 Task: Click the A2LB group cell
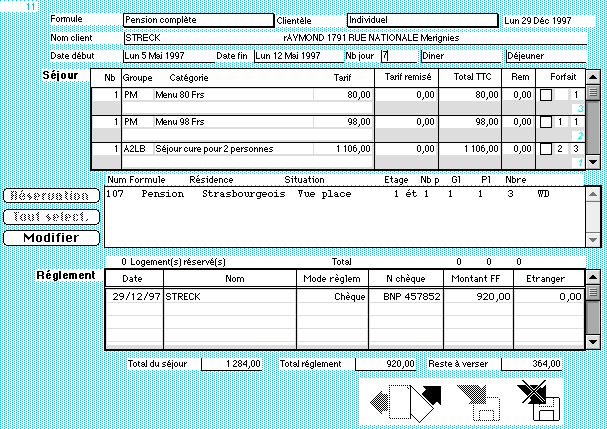tap(137, 149)
